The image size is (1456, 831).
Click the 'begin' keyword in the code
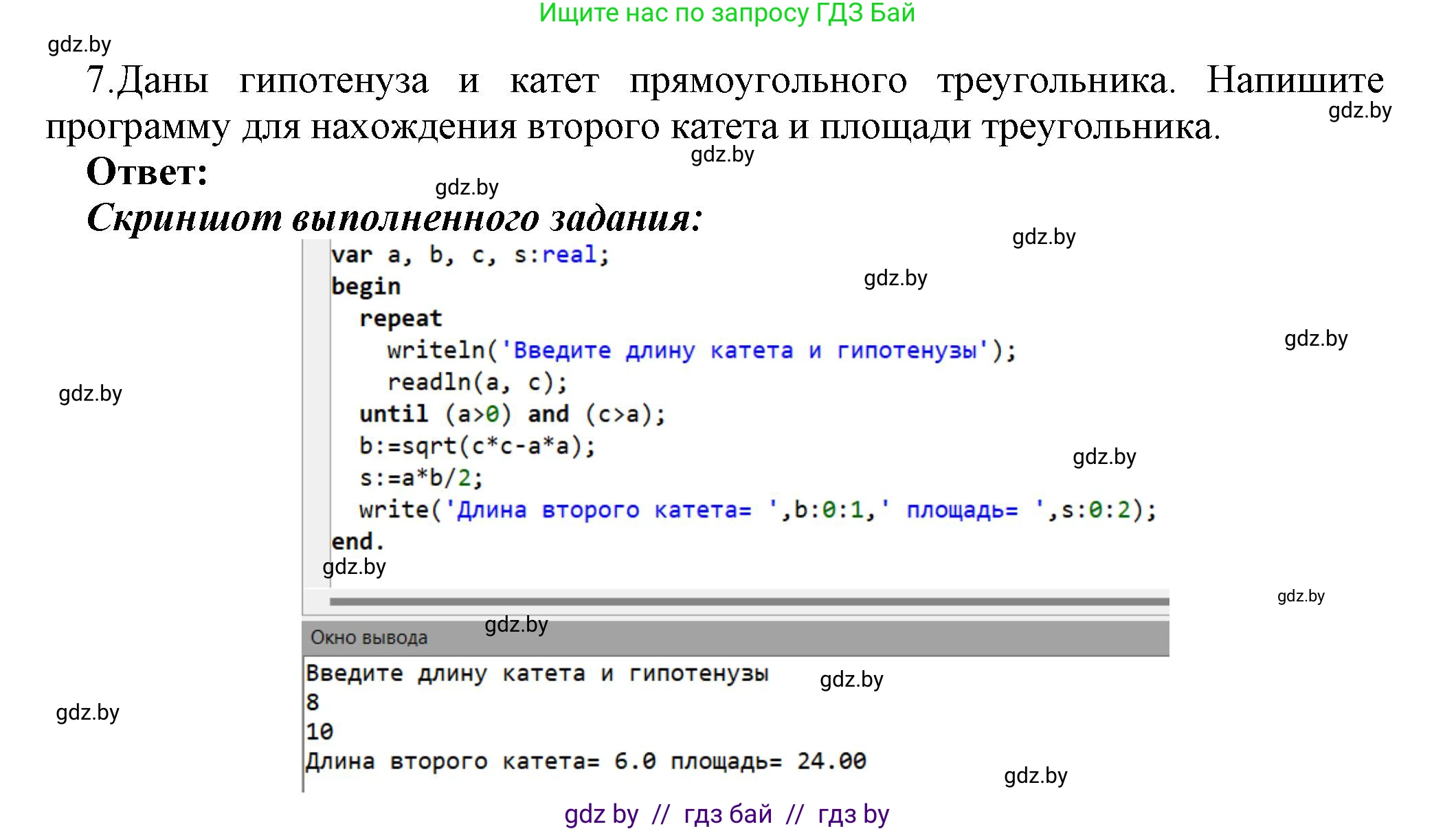pyautogui.click(x=364, y=286)
